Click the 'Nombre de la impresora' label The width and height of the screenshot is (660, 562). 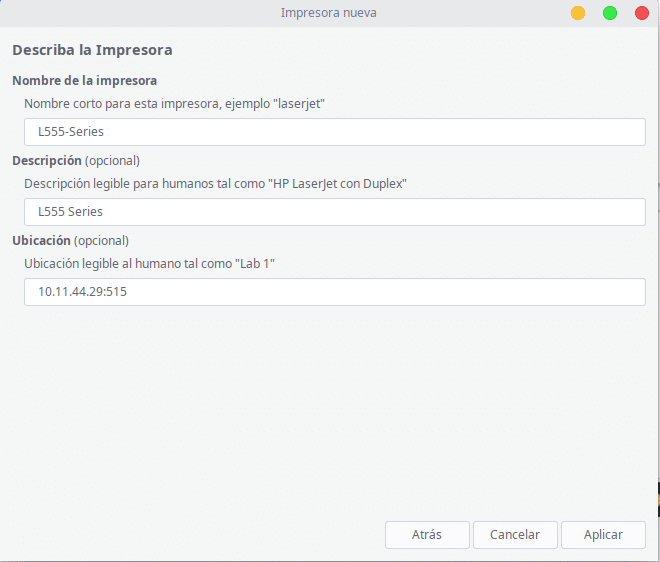pyautogui.click(x=84, y=80)
